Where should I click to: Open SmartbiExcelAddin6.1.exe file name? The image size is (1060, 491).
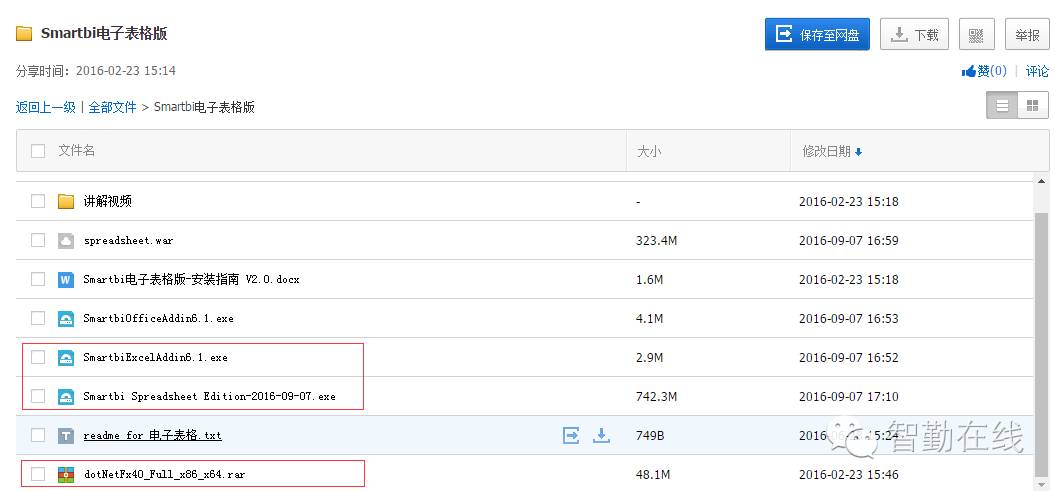coord(155,357)
